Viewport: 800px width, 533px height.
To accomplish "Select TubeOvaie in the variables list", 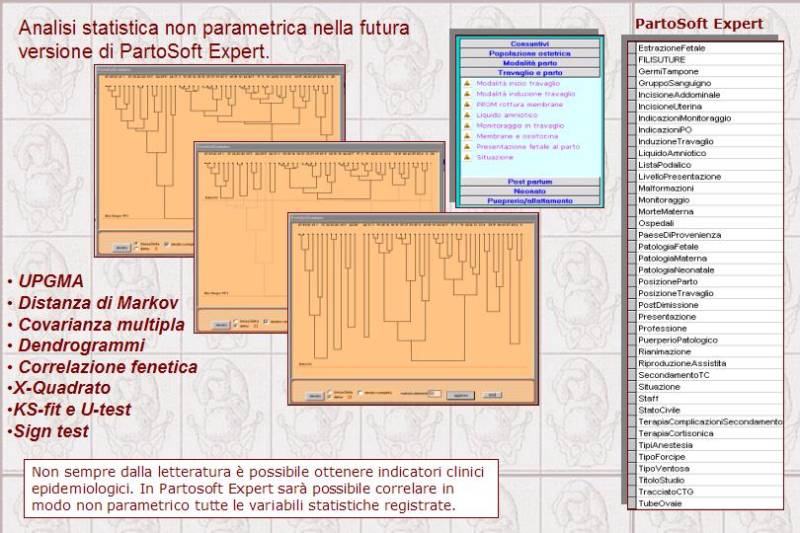I will (x=710, y=503).
